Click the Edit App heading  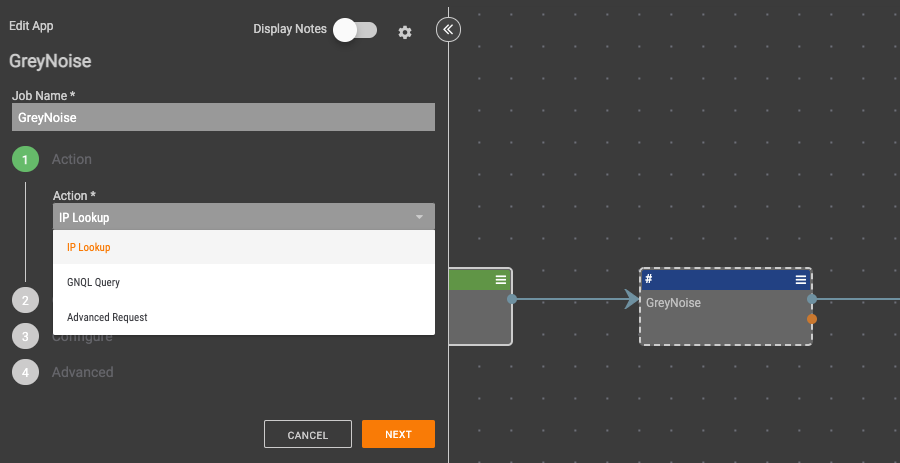pyautogui.click(x=31, y=26)
